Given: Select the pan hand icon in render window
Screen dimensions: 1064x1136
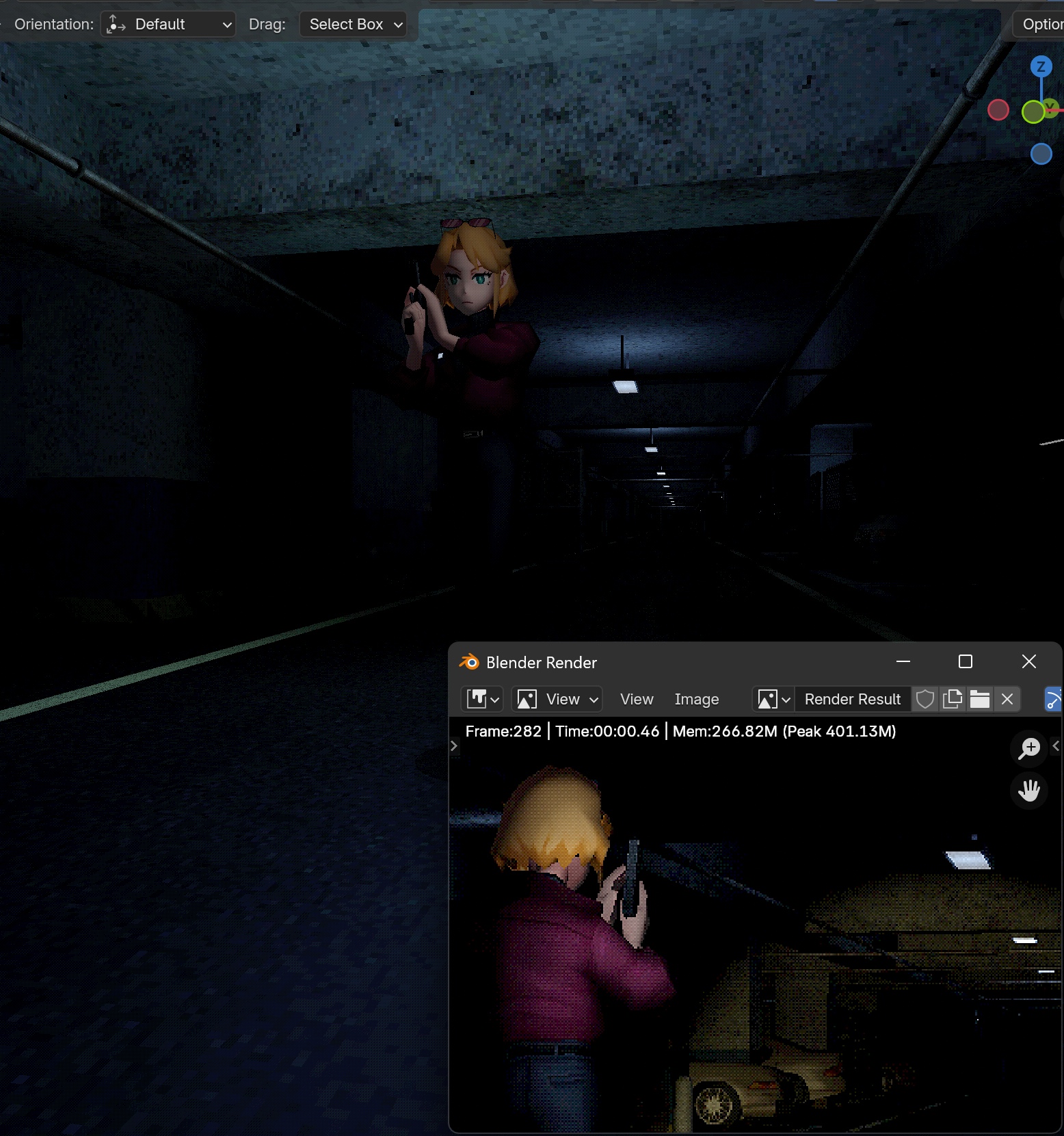Looking at the screenshot, I should click(1028, 791).
